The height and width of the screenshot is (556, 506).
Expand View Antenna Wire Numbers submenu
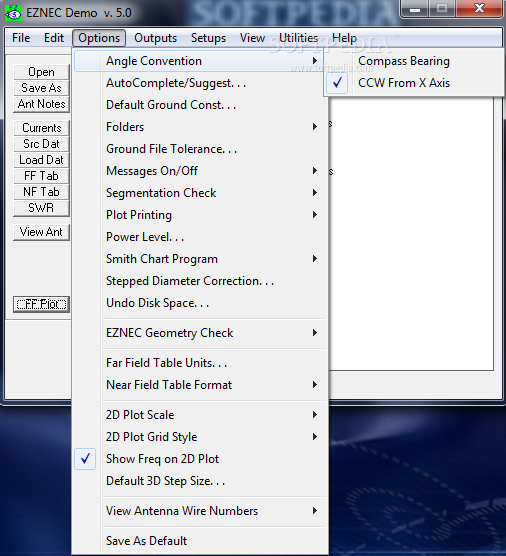[x=200, y=511]
